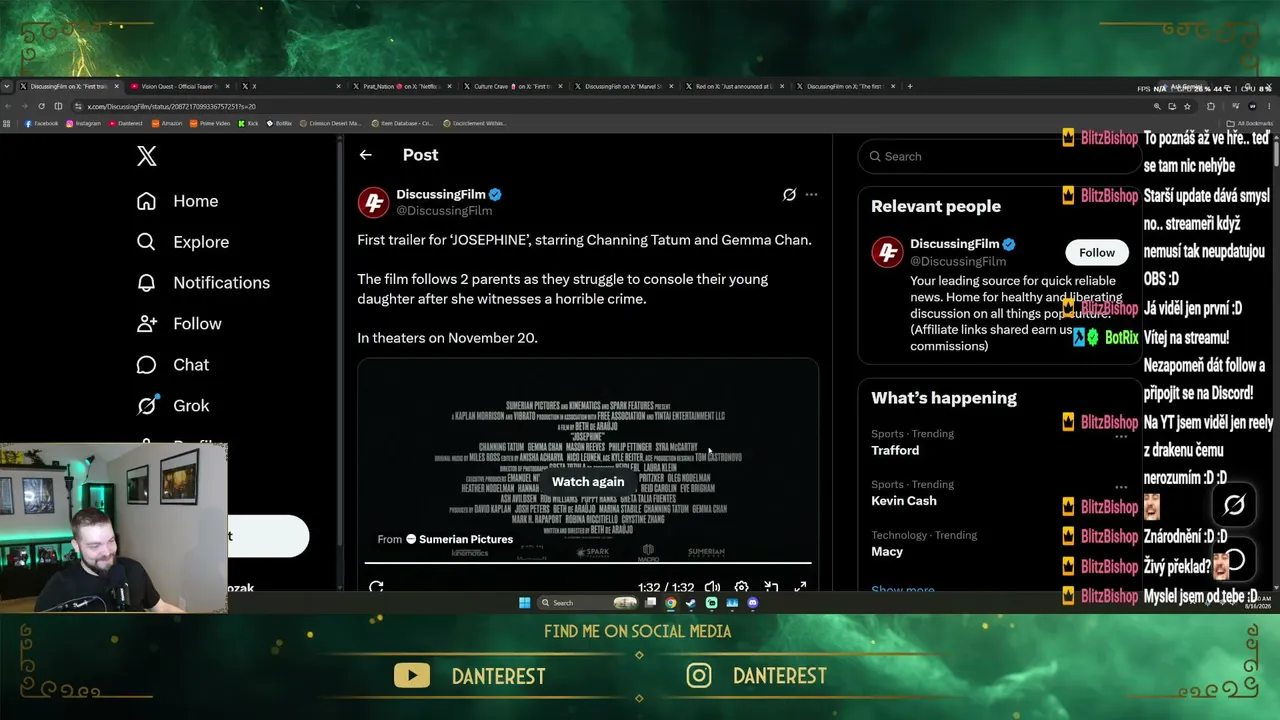The height and width of the screenshot is (720, 1280).
Task: Open the Amazon bookmark
Action: point(167,123)
